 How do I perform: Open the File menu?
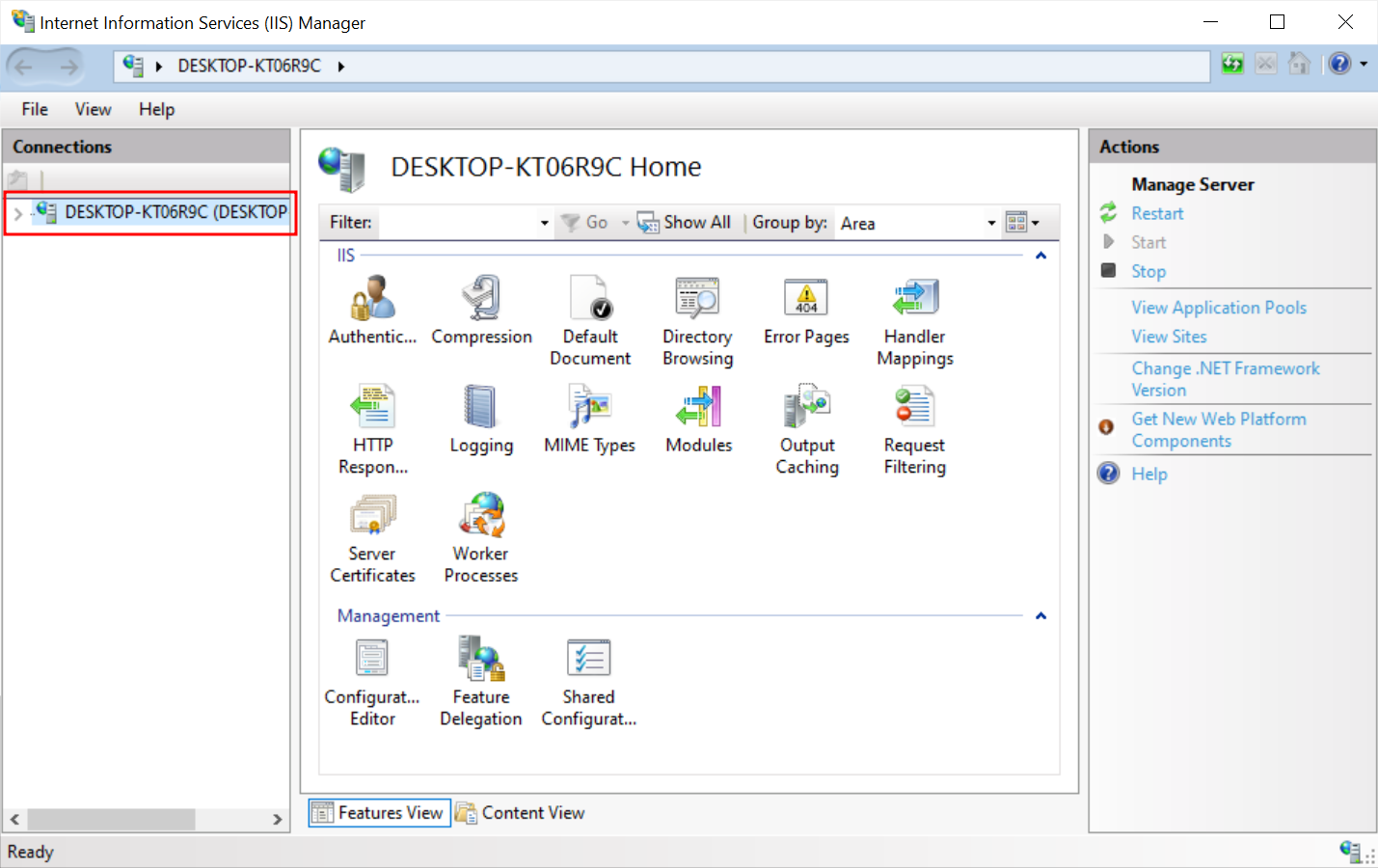35,109
